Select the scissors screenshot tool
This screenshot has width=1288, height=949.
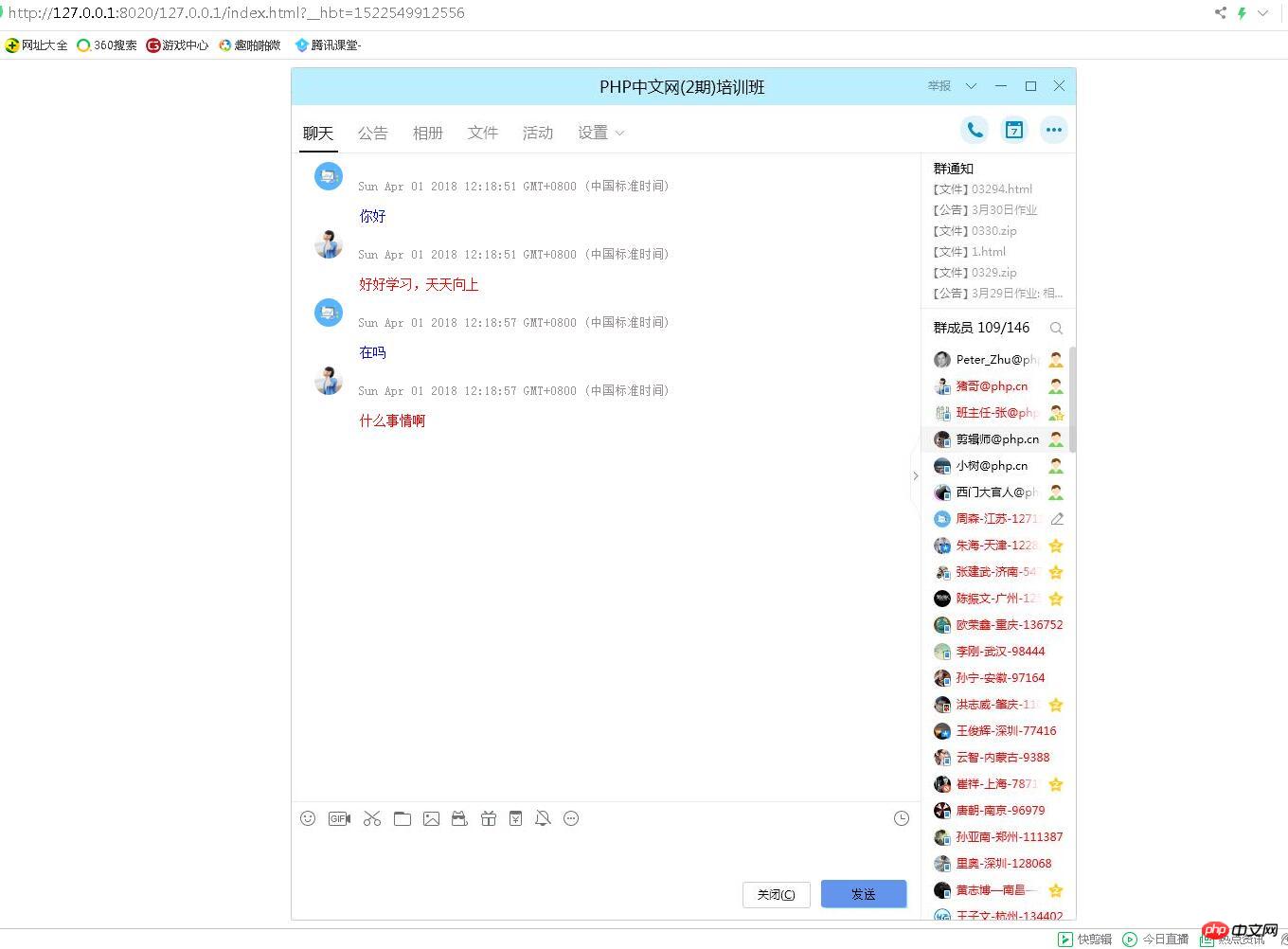[x=372, y=818]
